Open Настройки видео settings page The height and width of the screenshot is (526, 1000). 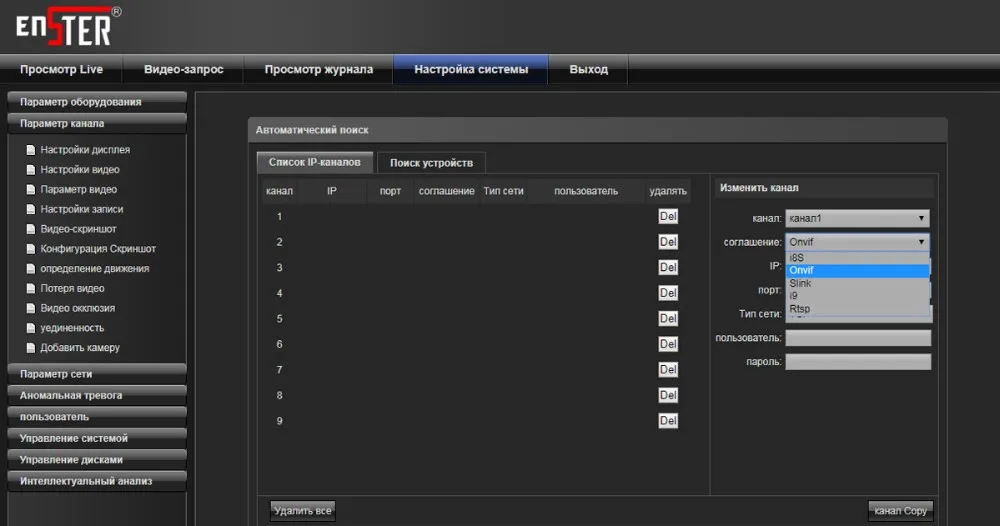[x=80, y=170]
